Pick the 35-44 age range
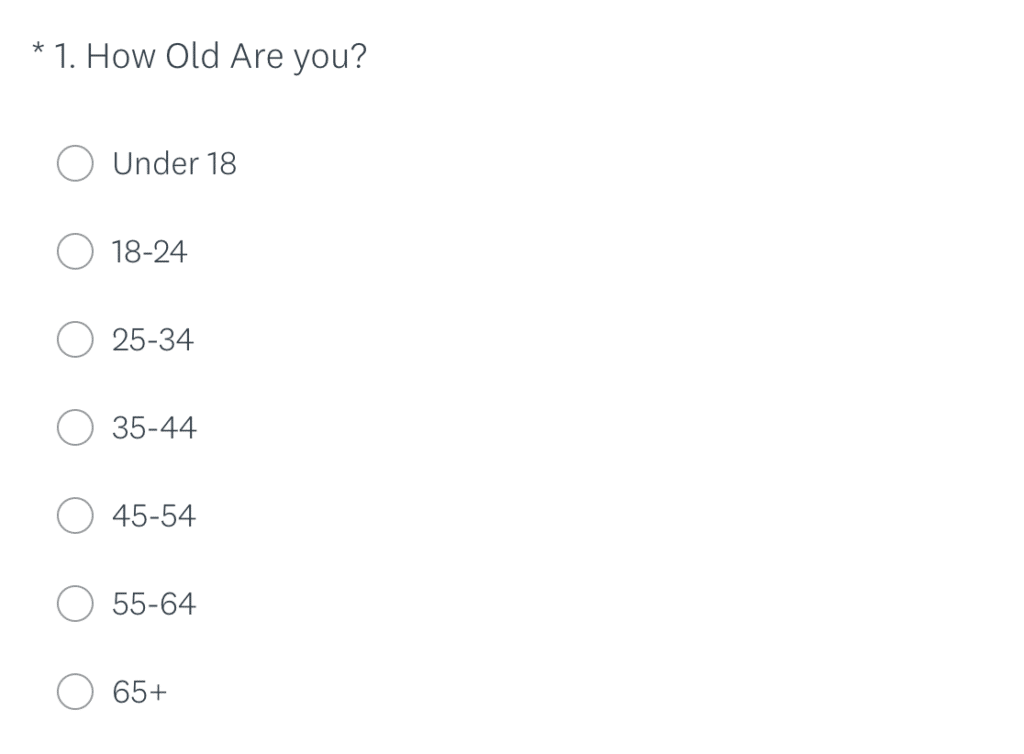 point(74,427)
